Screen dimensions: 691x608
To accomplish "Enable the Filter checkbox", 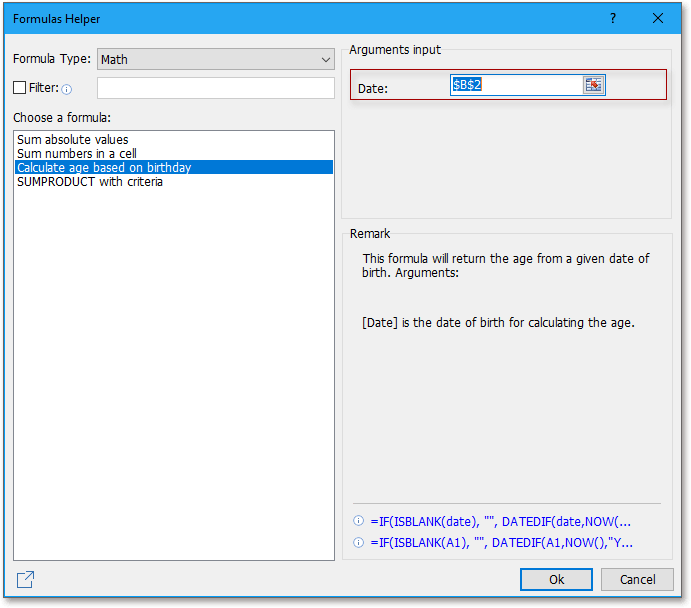I will coord(20,88).
